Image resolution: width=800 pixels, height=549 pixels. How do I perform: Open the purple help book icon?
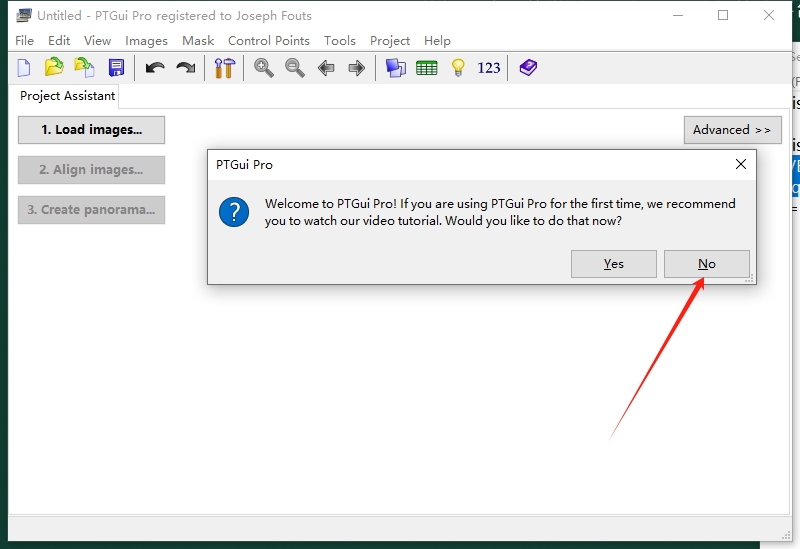pos(528,67)
